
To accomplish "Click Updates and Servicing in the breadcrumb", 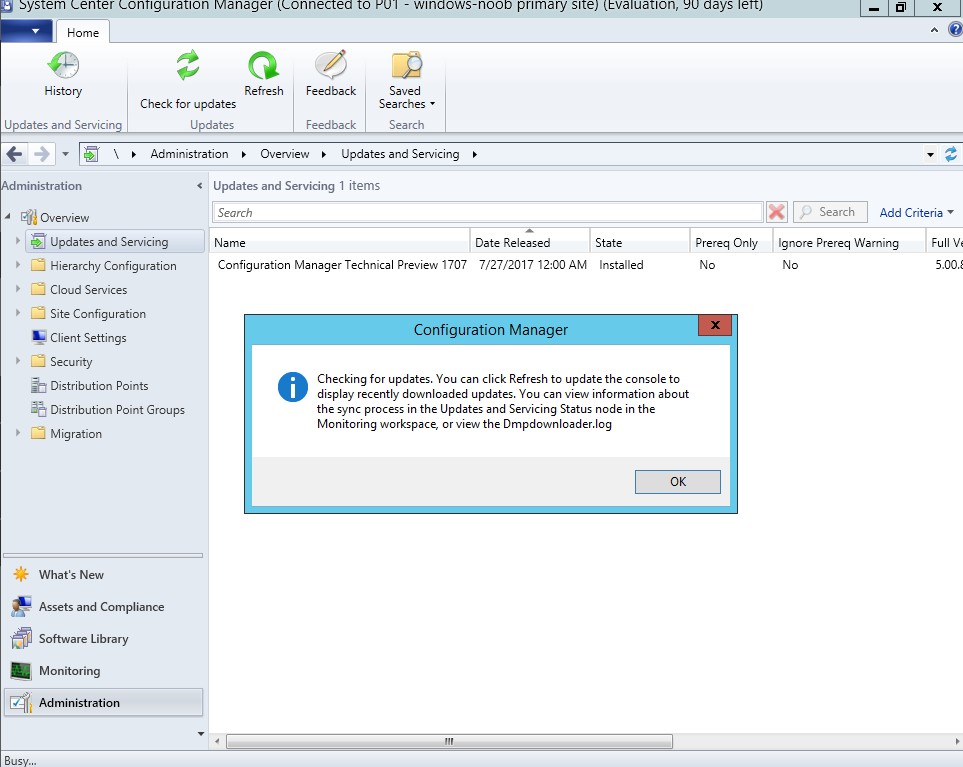I will pyautogui.click(x=400, y=154).
